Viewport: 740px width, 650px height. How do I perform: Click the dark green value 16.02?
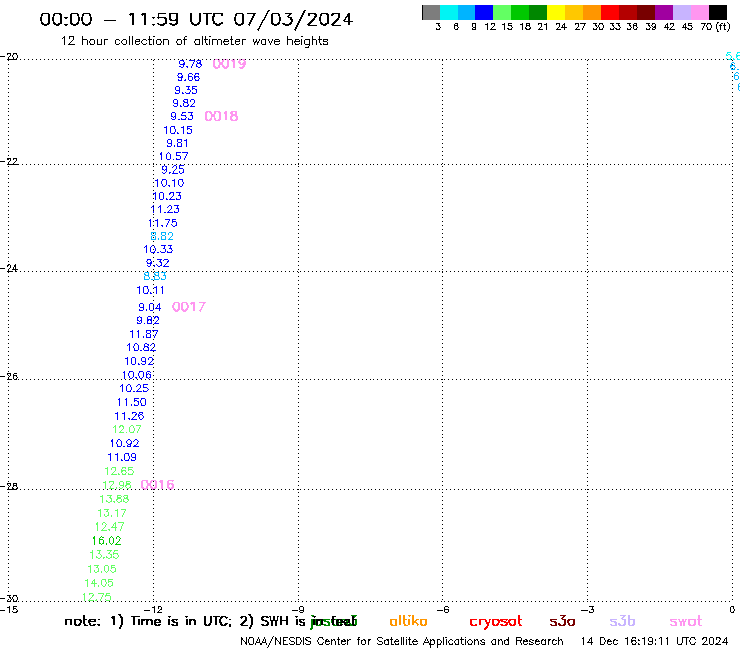pyautogui.click(x=106, y=541)
